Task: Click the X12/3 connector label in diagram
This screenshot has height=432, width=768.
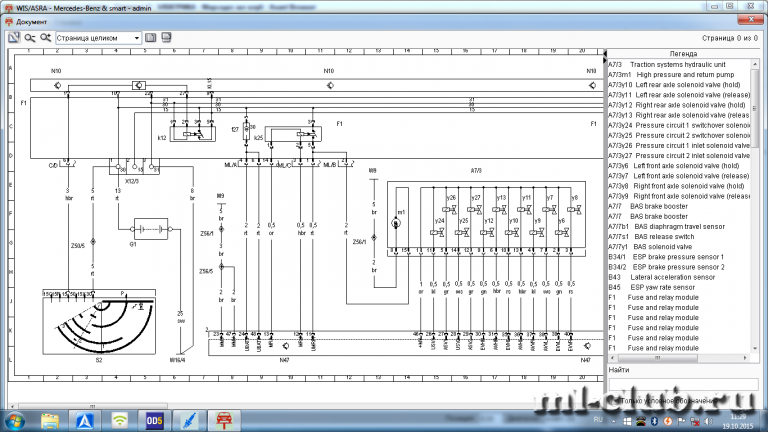Action: [x=132, y=181]
